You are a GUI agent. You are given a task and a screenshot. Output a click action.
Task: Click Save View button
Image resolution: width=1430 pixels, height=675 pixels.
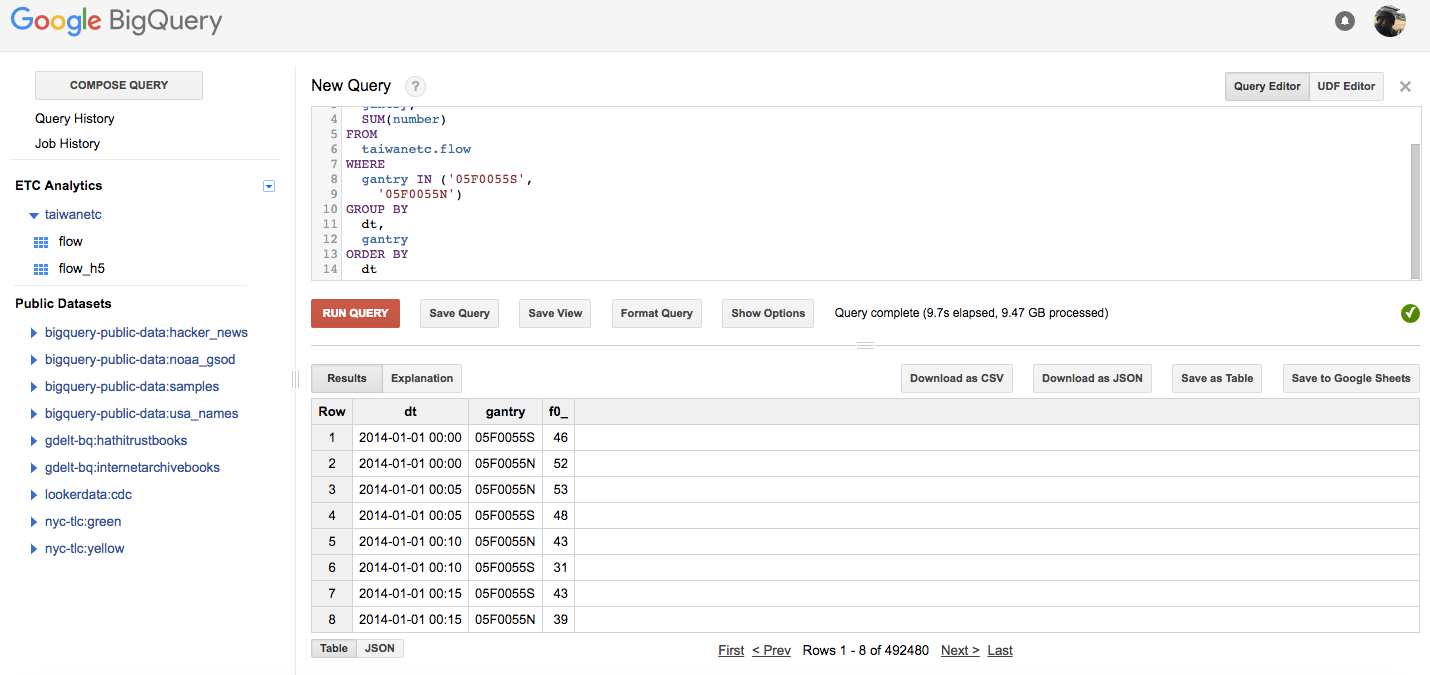point(555,313)
